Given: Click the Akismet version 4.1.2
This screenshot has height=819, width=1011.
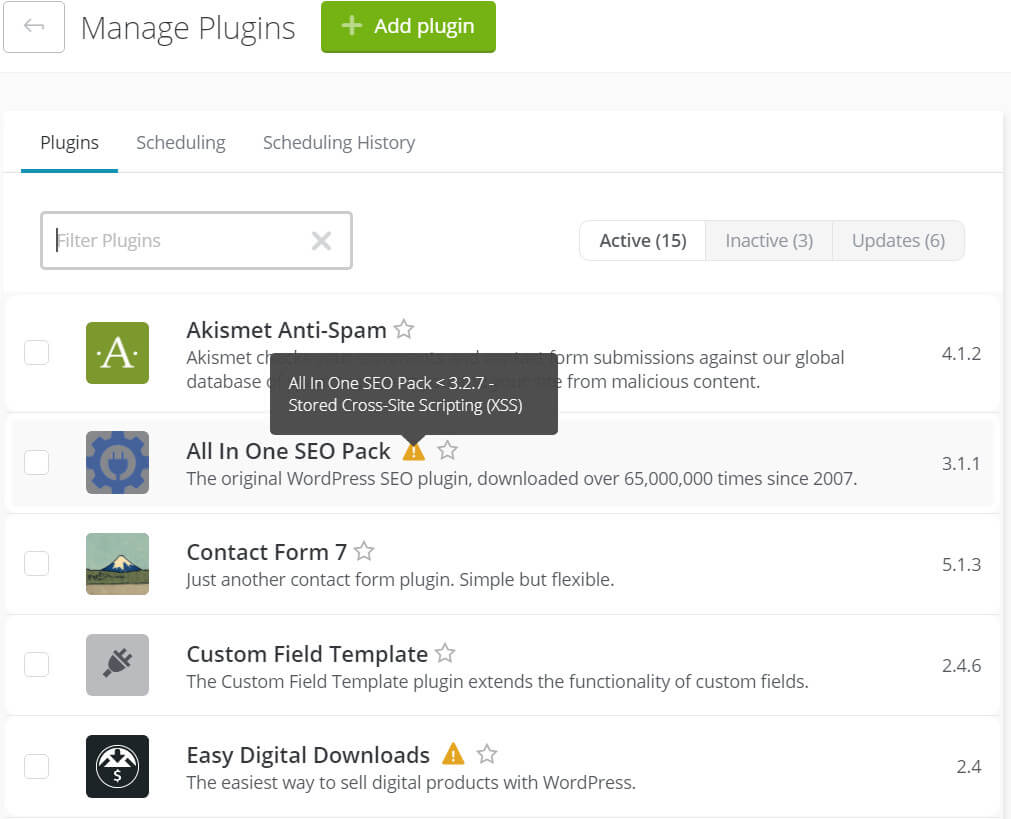Looking at the screenshot, I should 961,353.
